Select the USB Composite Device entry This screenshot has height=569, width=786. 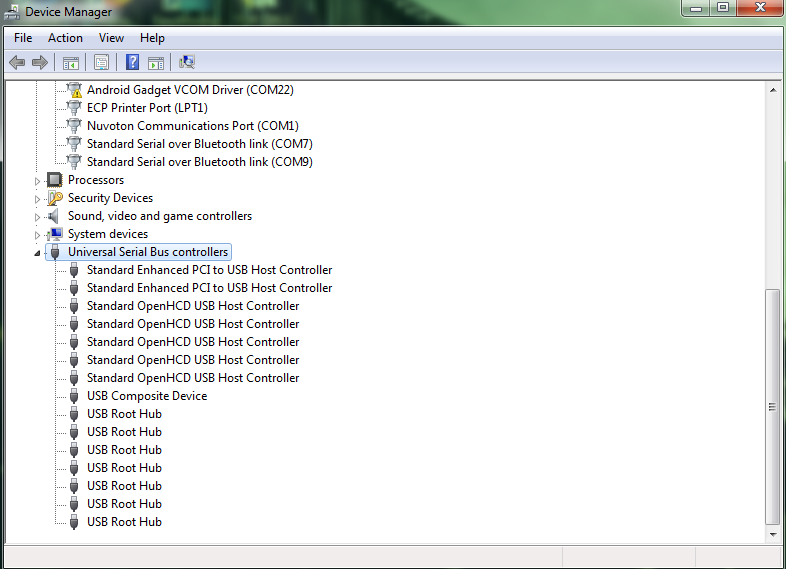pyautogui.click(x=147, y=396)
